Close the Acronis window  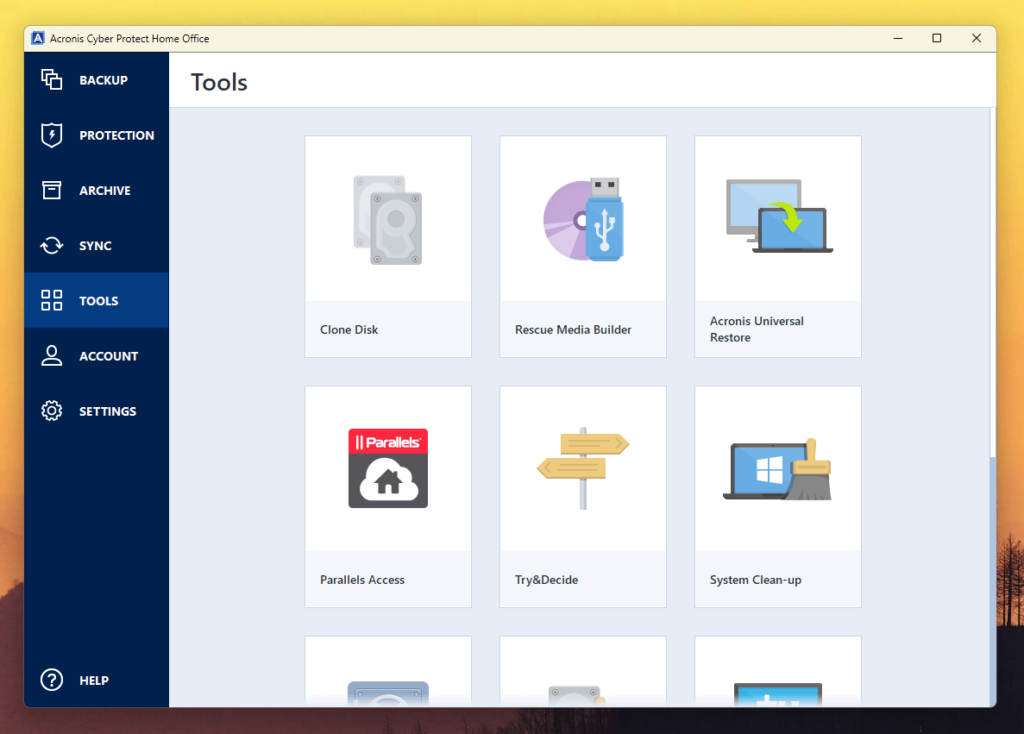point(976,39)
